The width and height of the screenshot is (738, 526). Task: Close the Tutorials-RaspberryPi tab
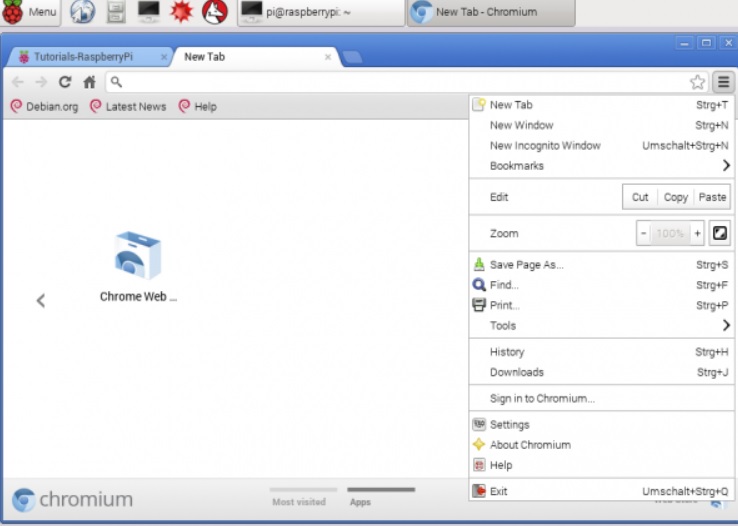tap(164, 57)
